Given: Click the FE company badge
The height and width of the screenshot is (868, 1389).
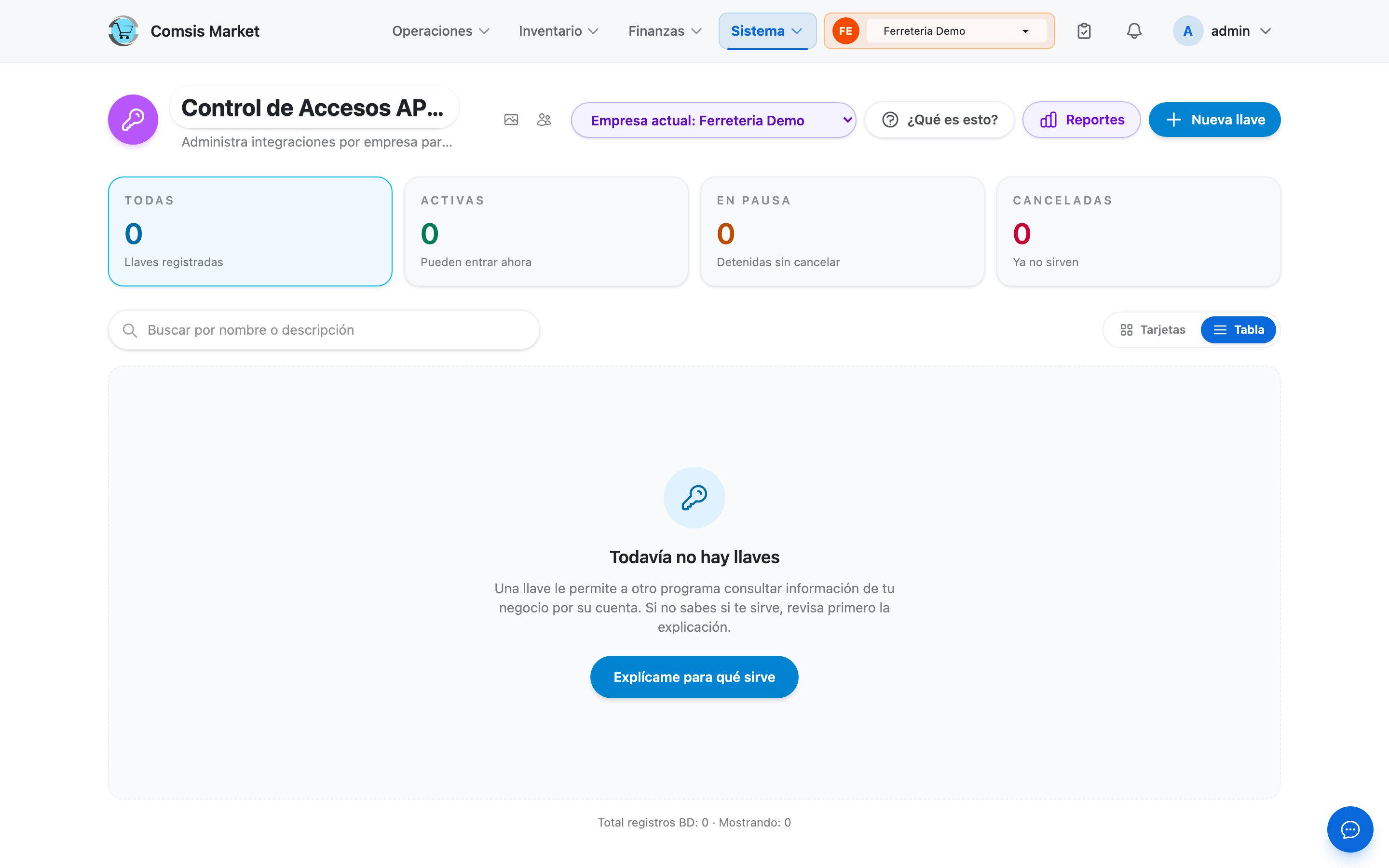Looking at the screenshot, I should coord(845,31).
